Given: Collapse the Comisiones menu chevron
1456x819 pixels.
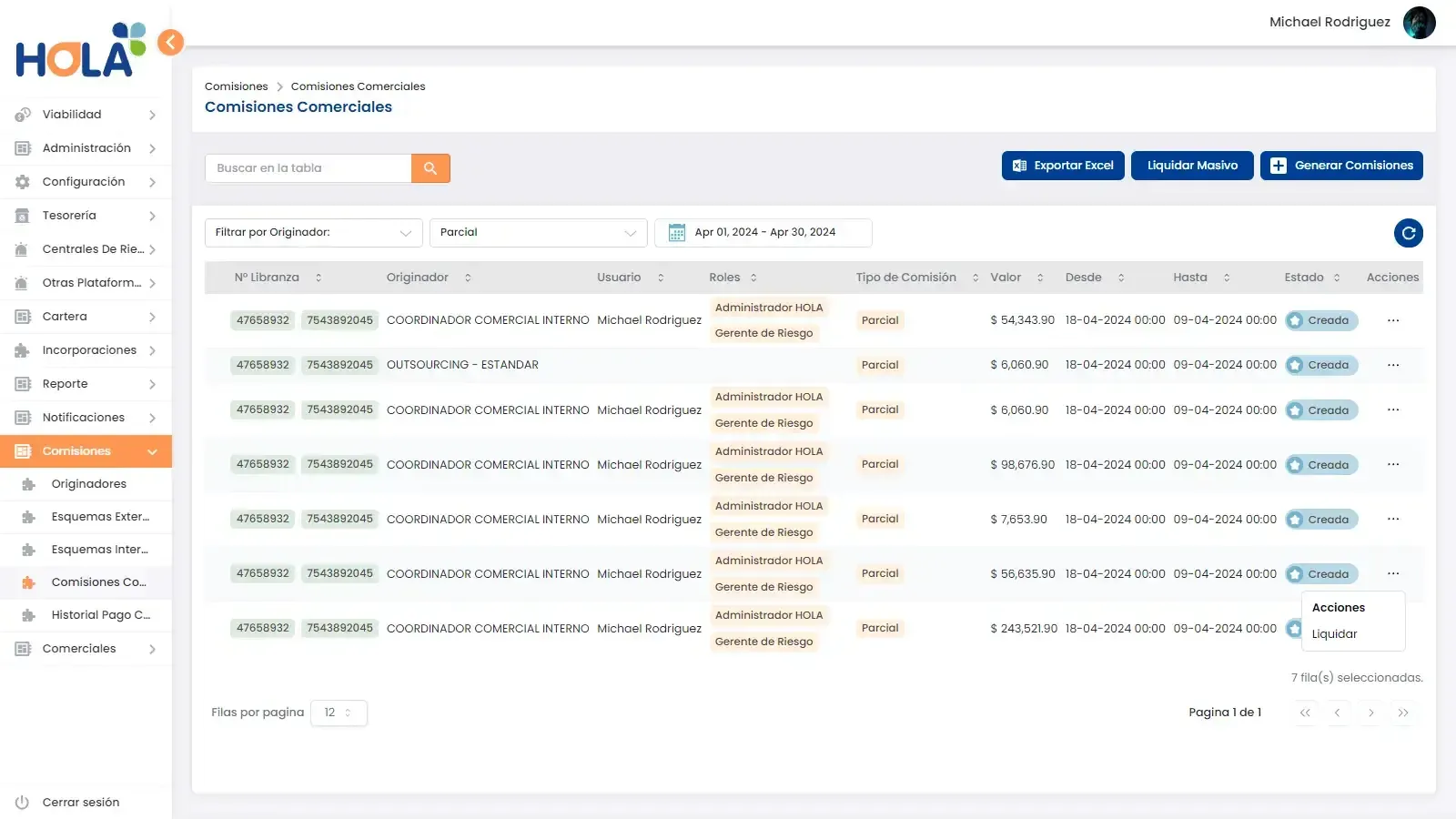Looking at the screenshot, I should pos(152,451).
